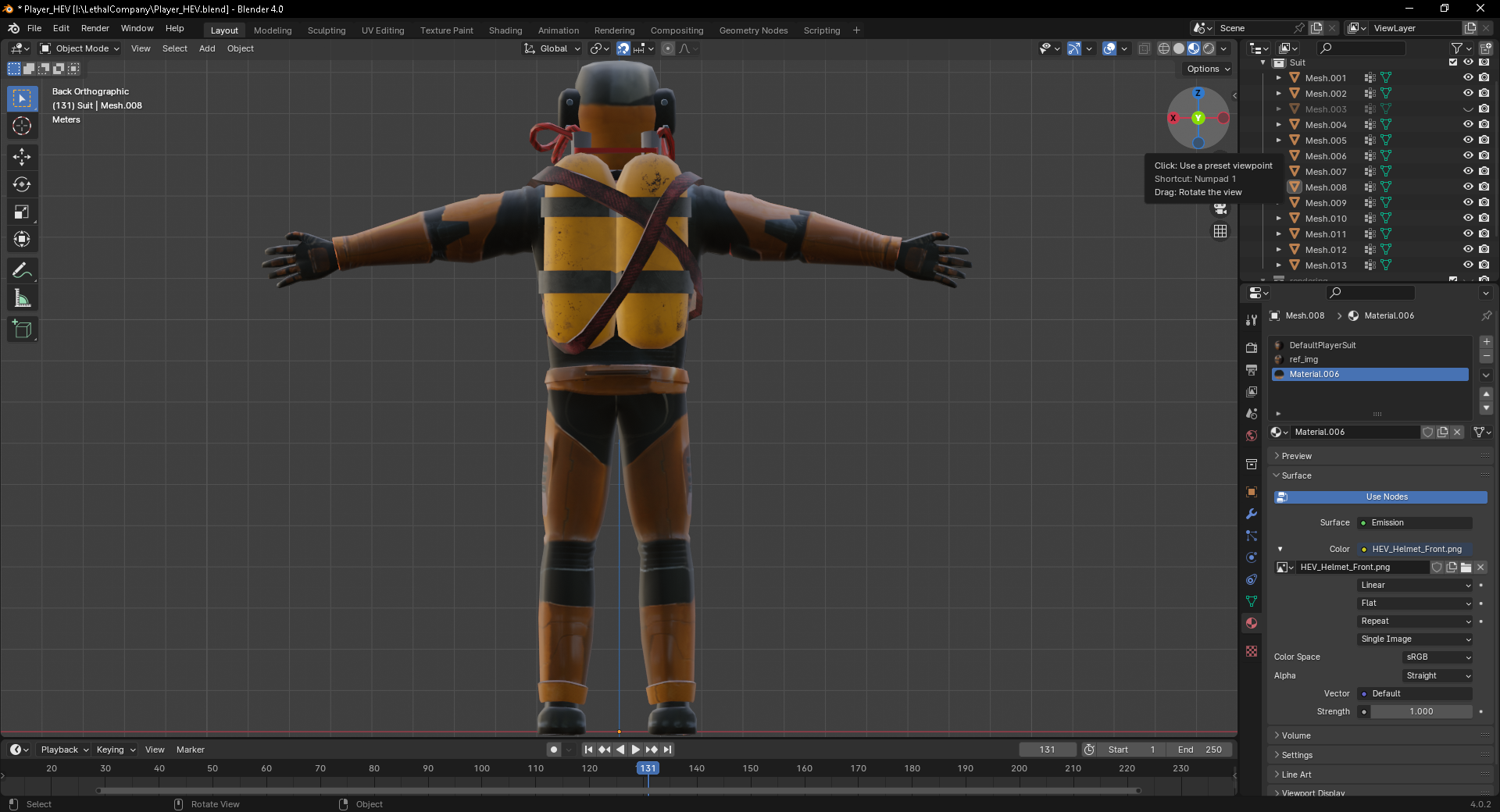
Task: Collapse the Suit collection
Action: (1262, 62)
